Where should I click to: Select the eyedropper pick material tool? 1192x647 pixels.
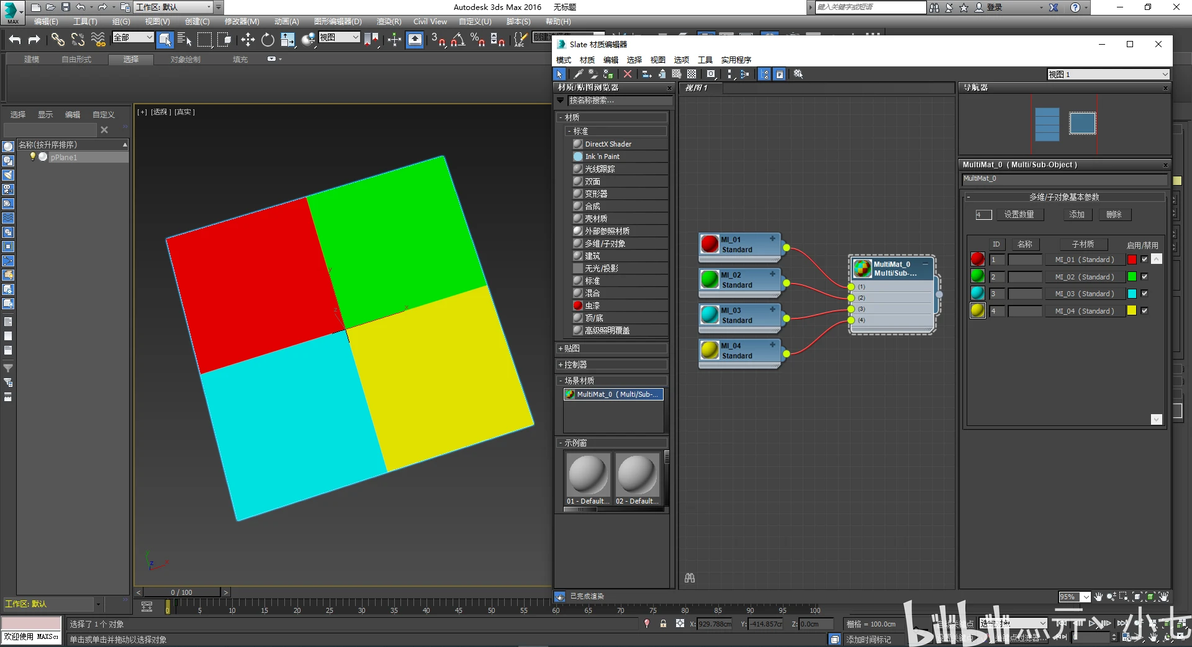pyautogui.click(x=577, y=74)
